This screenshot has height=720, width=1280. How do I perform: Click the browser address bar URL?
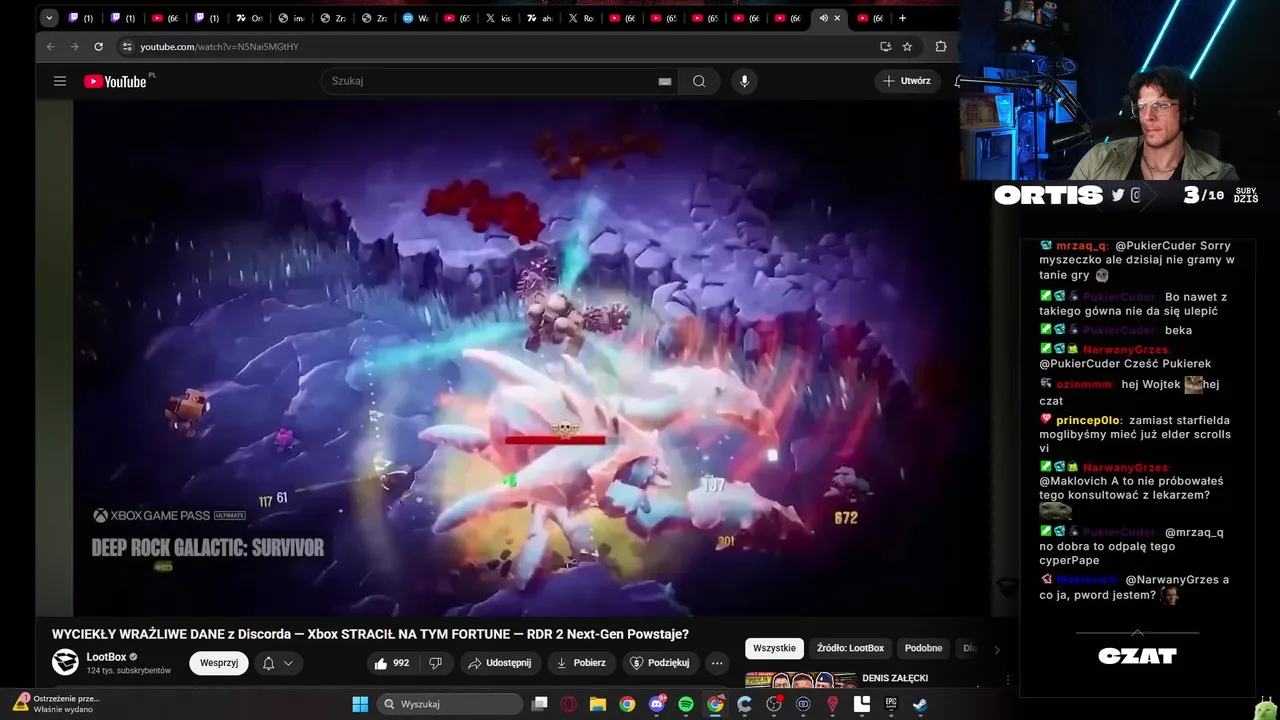[219, 47]
